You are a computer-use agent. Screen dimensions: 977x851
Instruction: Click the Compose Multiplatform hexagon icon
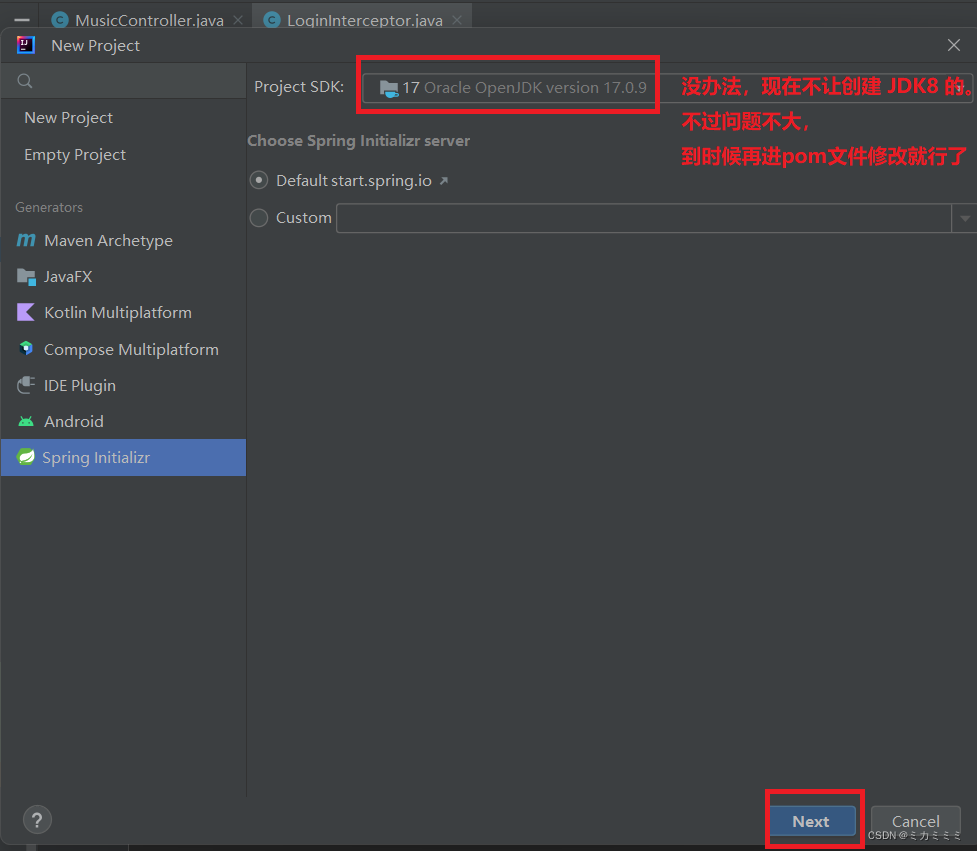coord(26,348)
